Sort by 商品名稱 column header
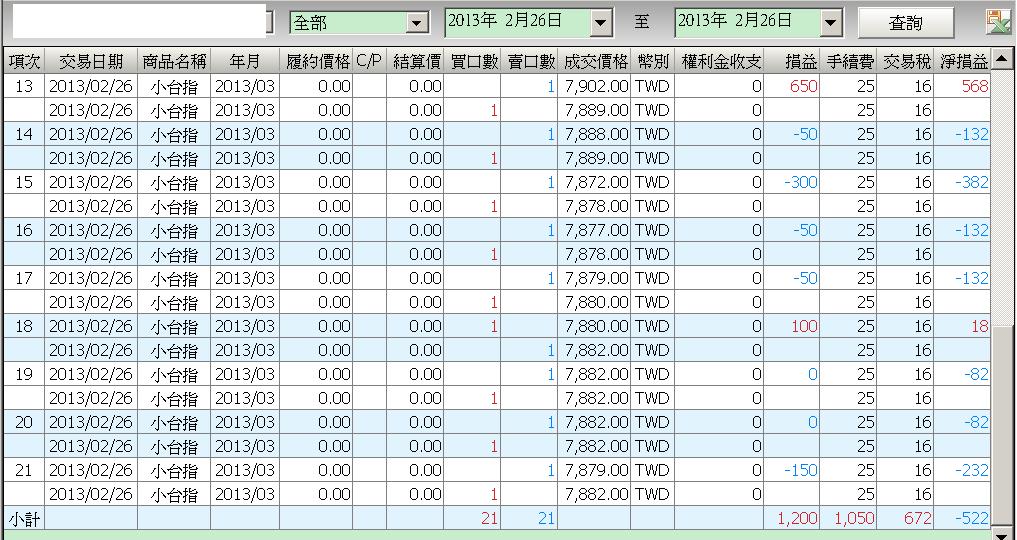This screenshot has height=540, width=1017. pyautogui.click(x=174, y=62)
